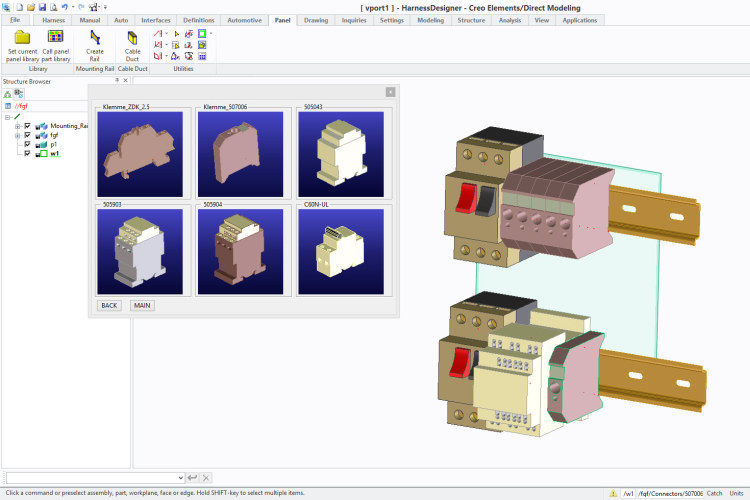Select the 505904 part thumbnail
This screenshot has width=750, height=500.
[x=241, y=252]
